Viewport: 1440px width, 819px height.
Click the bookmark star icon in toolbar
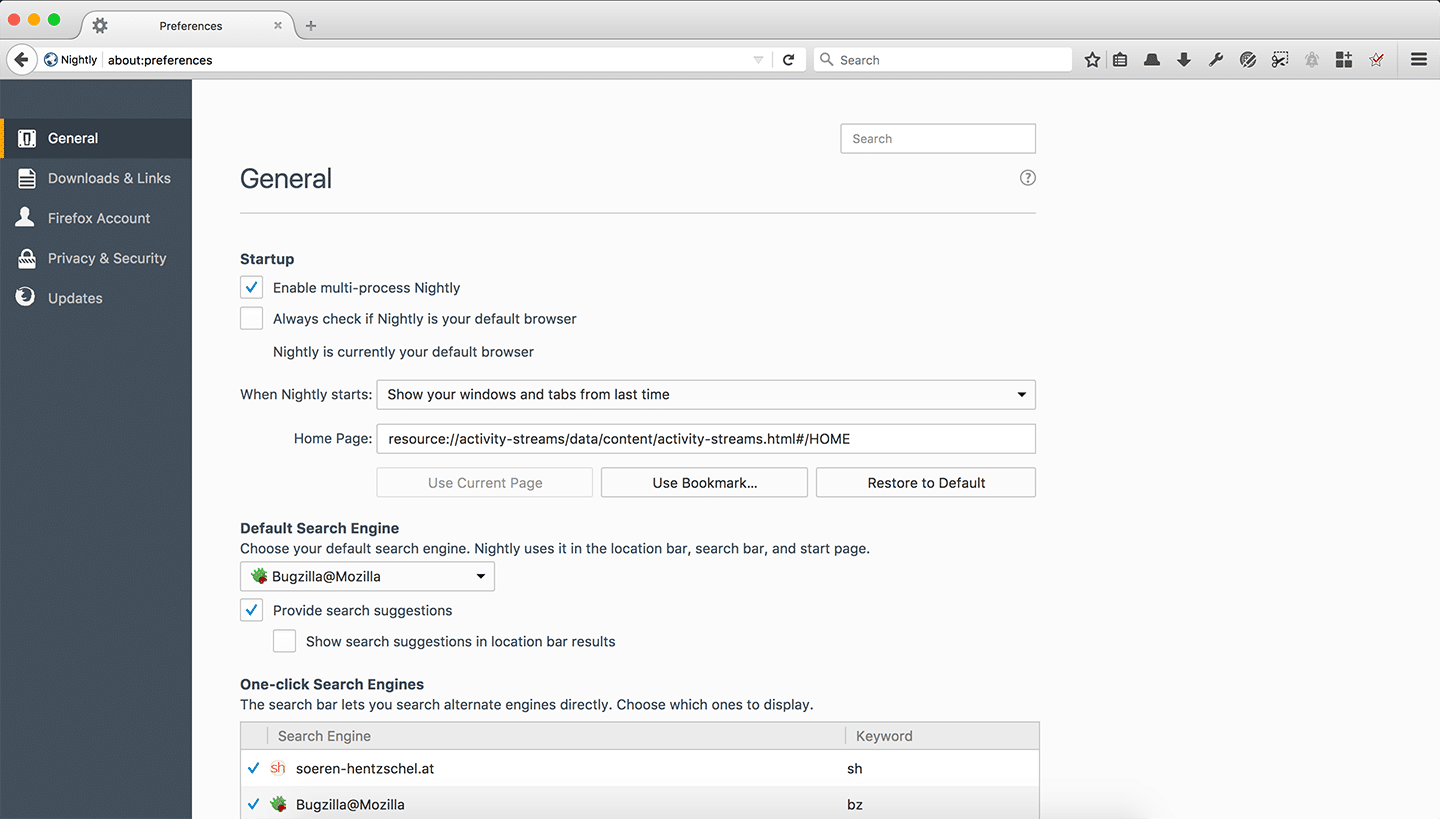tap(1092, 60)
